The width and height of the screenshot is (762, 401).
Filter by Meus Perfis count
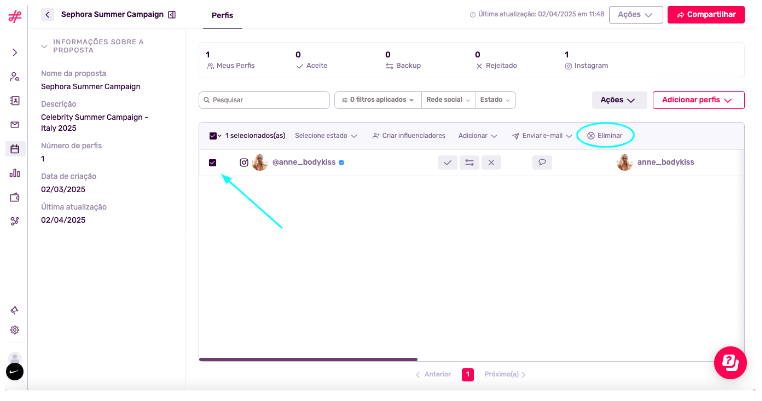tap(230, 60)
